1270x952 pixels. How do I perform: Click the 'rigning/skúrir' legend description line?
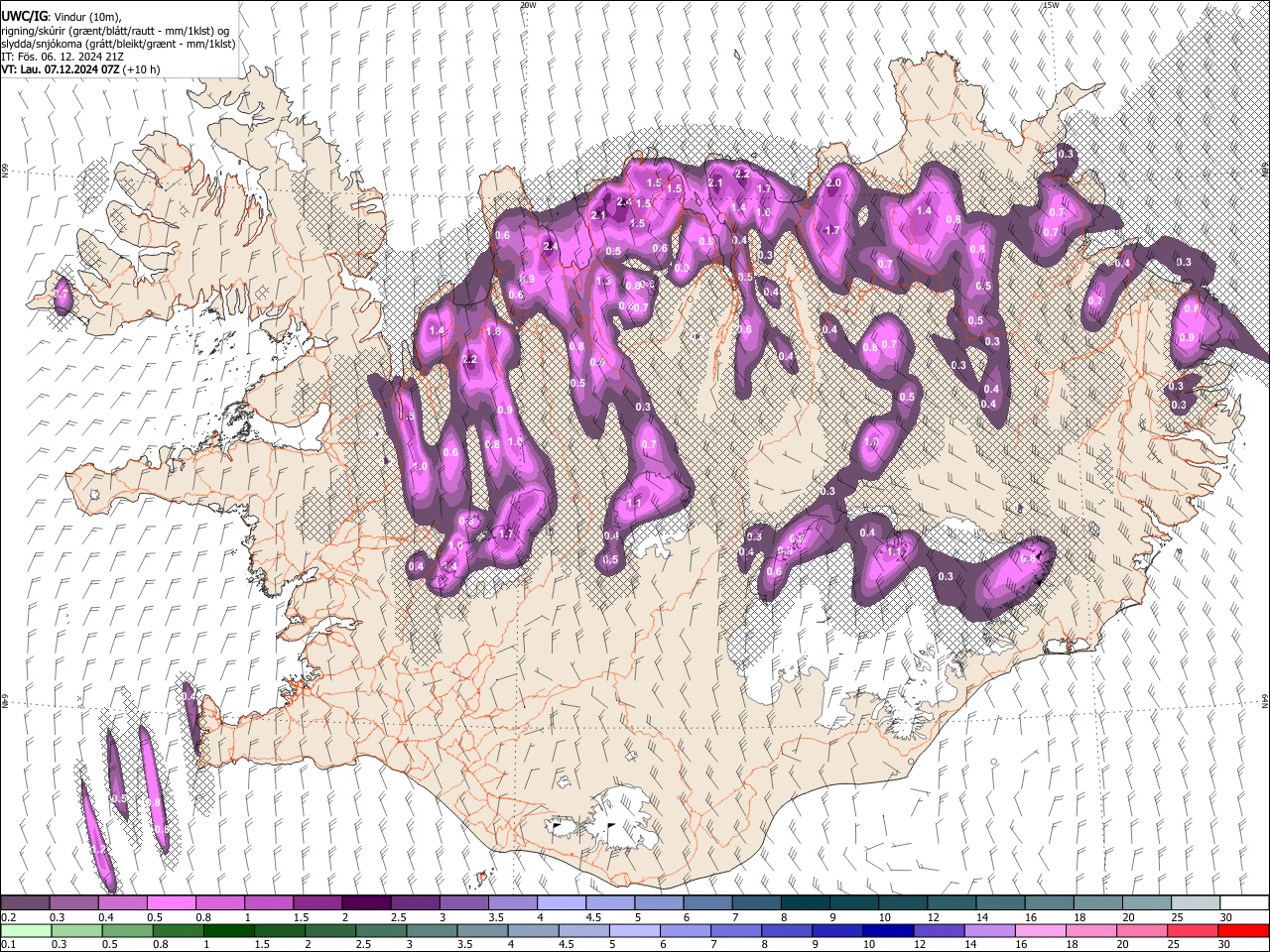point(114,31)
